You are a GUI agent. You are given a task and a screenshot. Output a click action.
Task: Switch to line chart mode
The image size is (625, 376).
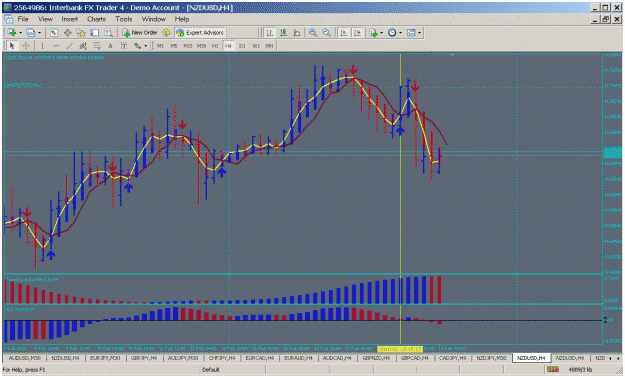[x=297, y=33]
